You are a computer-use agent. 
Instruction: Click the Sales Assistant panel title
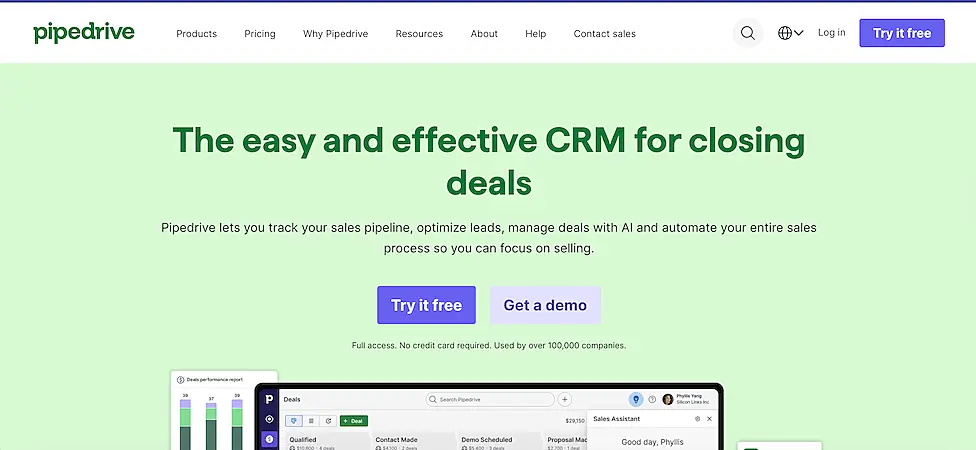pyautogui.click(x=616, y=419)
